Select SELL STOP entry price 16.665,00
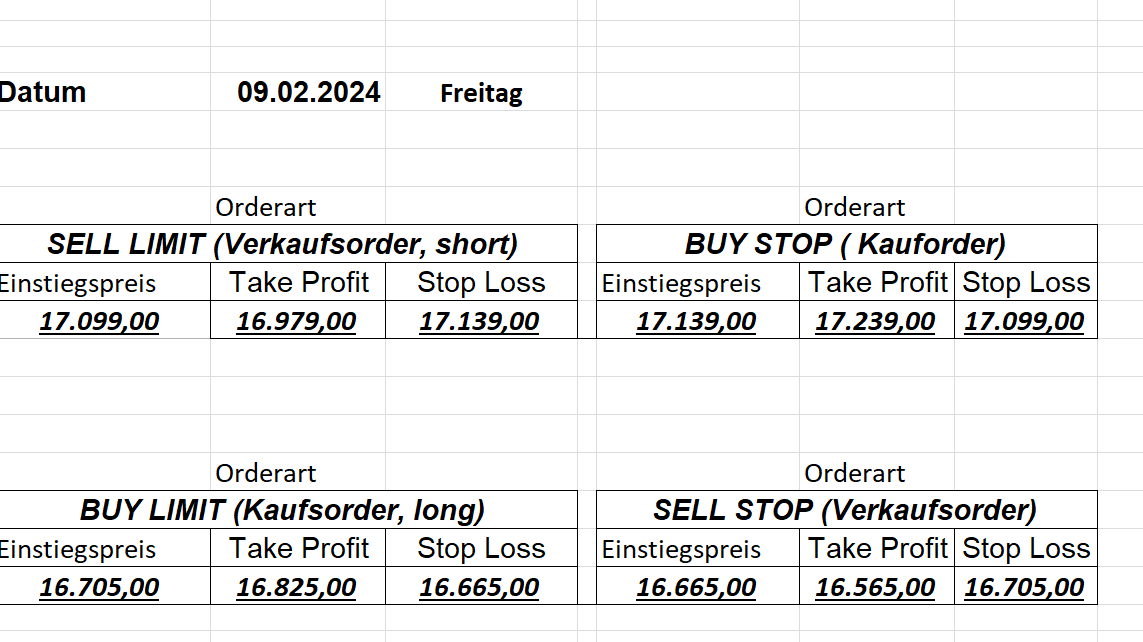 coord(696,588)
